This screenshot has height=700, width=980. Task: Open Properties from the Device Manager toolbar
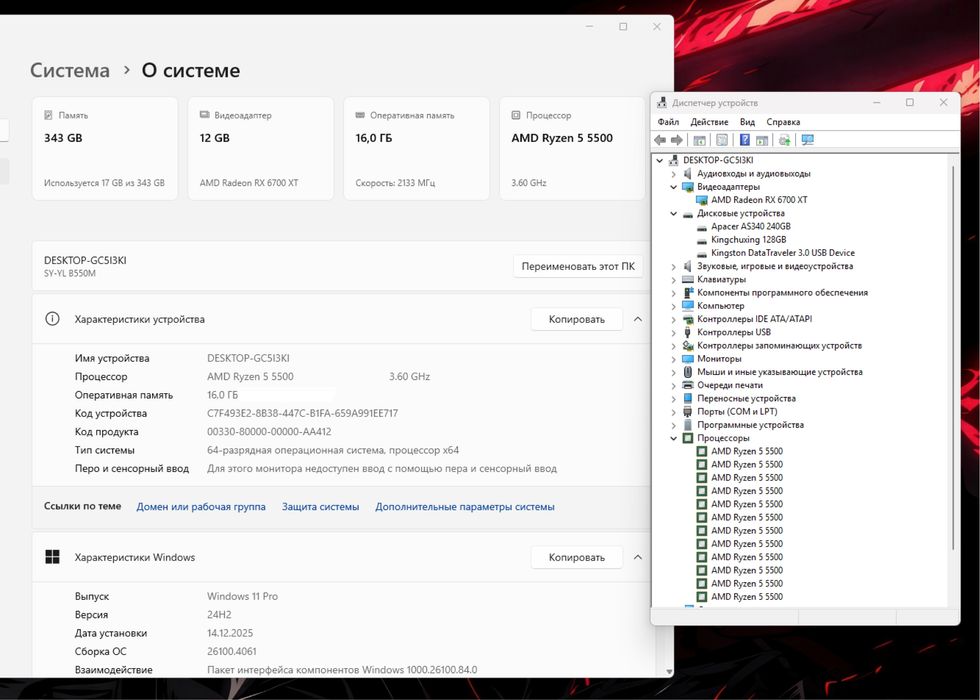(x=722, y=140)
